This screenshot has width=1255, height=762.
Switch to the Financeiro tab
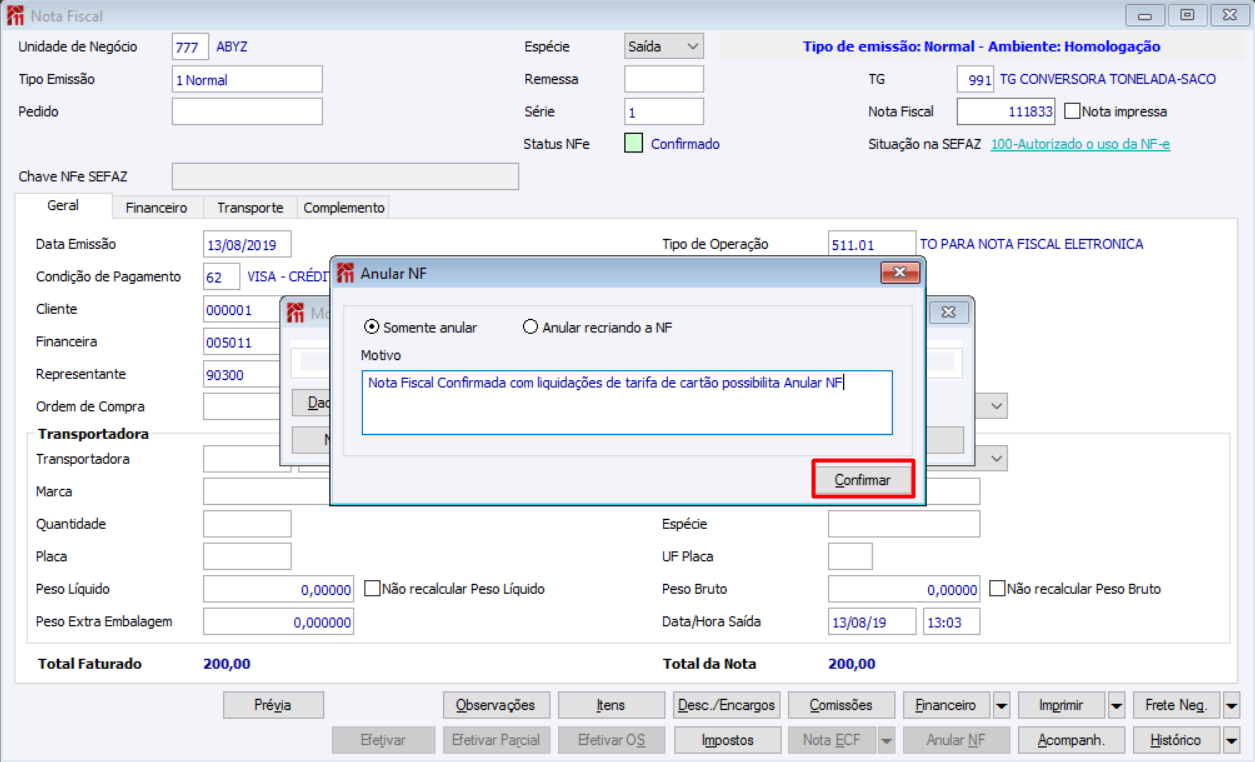click(x=156, y=207)
